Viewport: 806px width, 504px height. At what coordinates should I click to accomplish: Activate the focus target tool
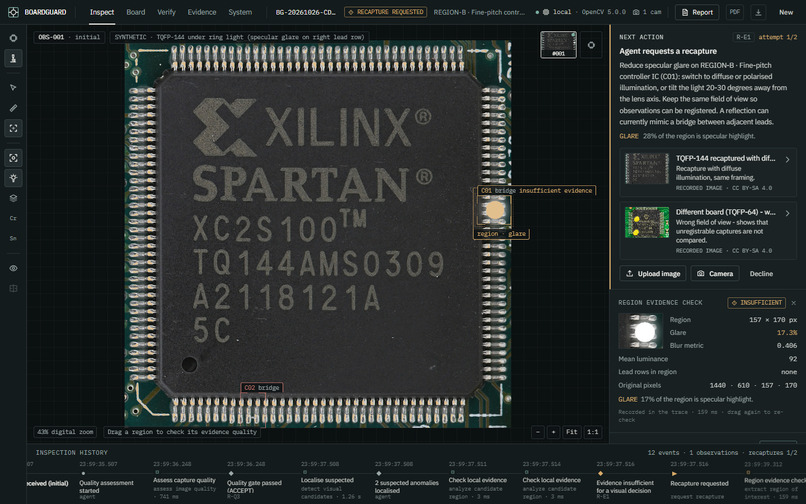tap(13, 158)
